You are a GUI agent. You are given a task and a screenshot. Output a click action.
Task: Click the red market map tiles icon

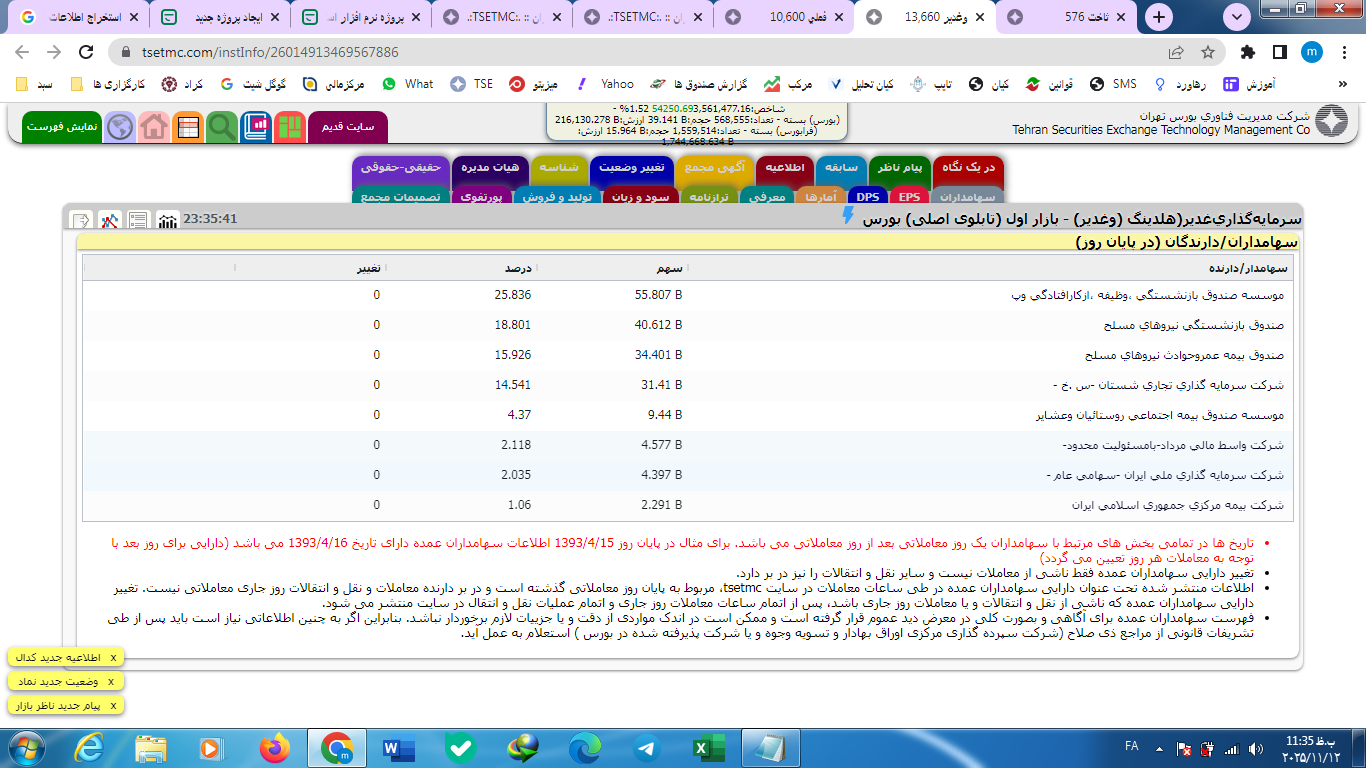290,127
